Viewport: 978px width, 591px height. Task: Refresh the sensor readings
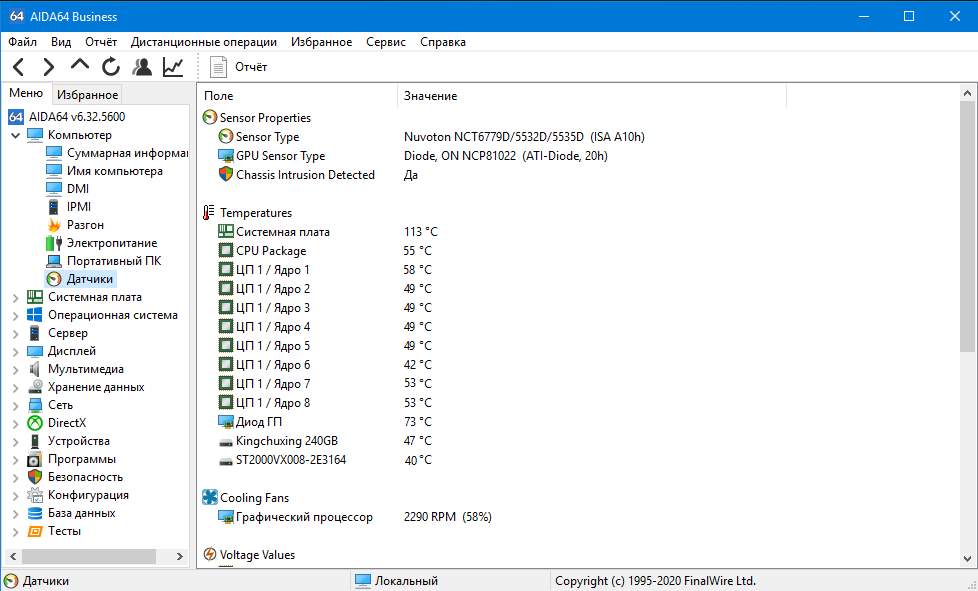(x=111, y=67)
